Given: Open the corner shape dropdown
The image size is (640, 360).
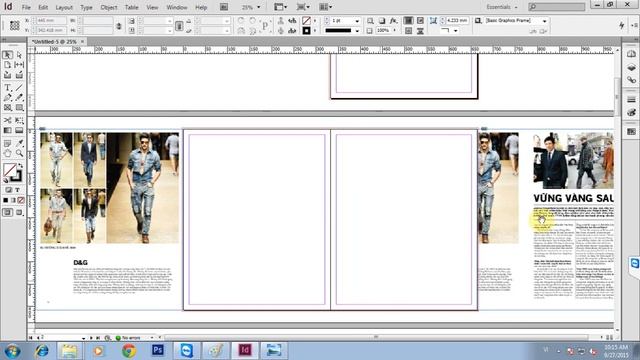Looking at the screenshot, I should click(x=456, y=31).
